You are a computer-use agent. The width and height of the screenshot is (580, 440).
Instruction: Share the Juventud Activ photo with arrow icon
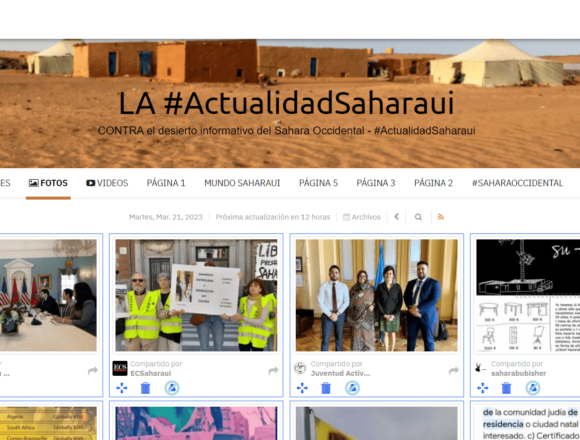(x=454, y=370)
